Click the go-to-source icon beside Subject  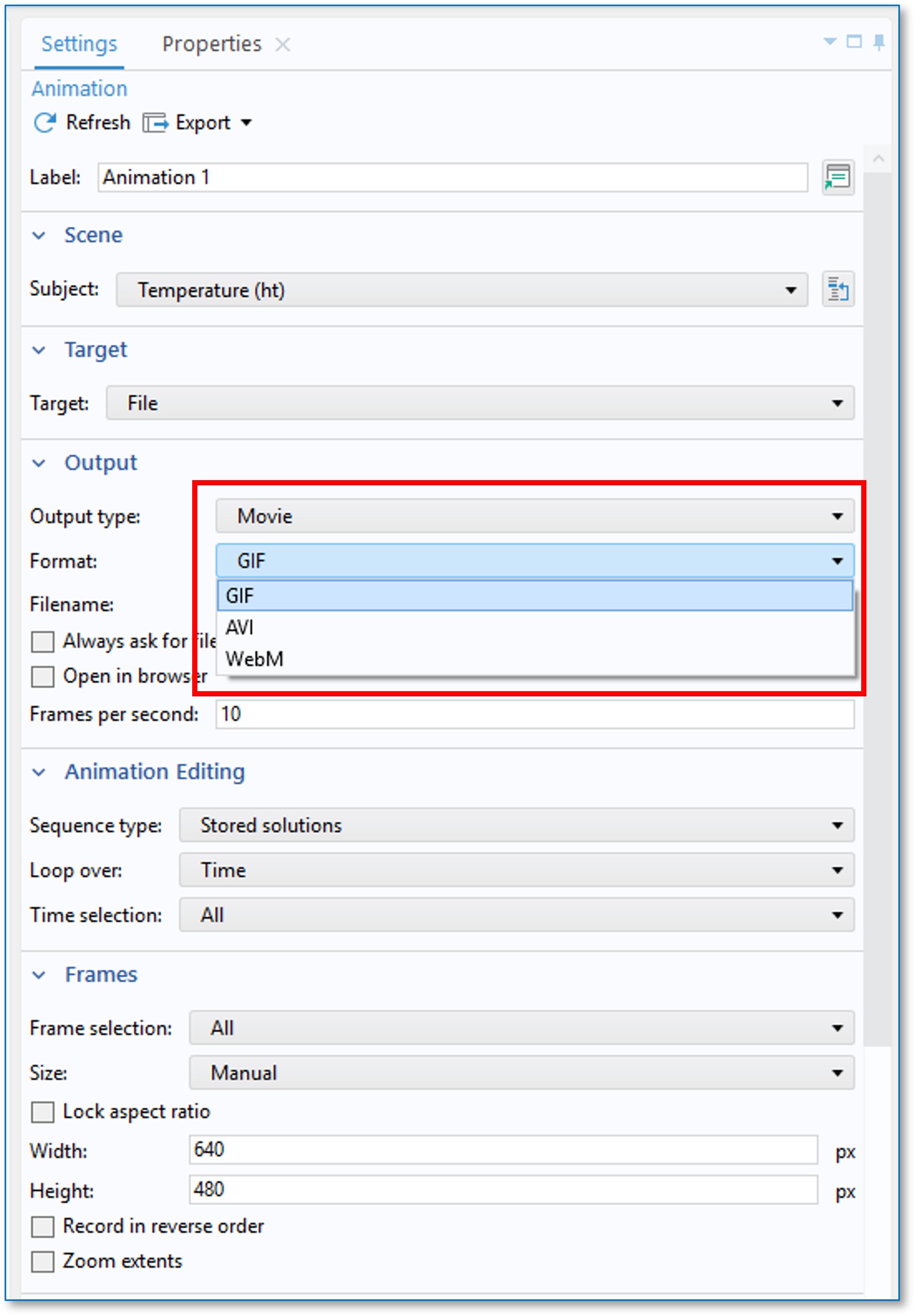tap(837, 289)
